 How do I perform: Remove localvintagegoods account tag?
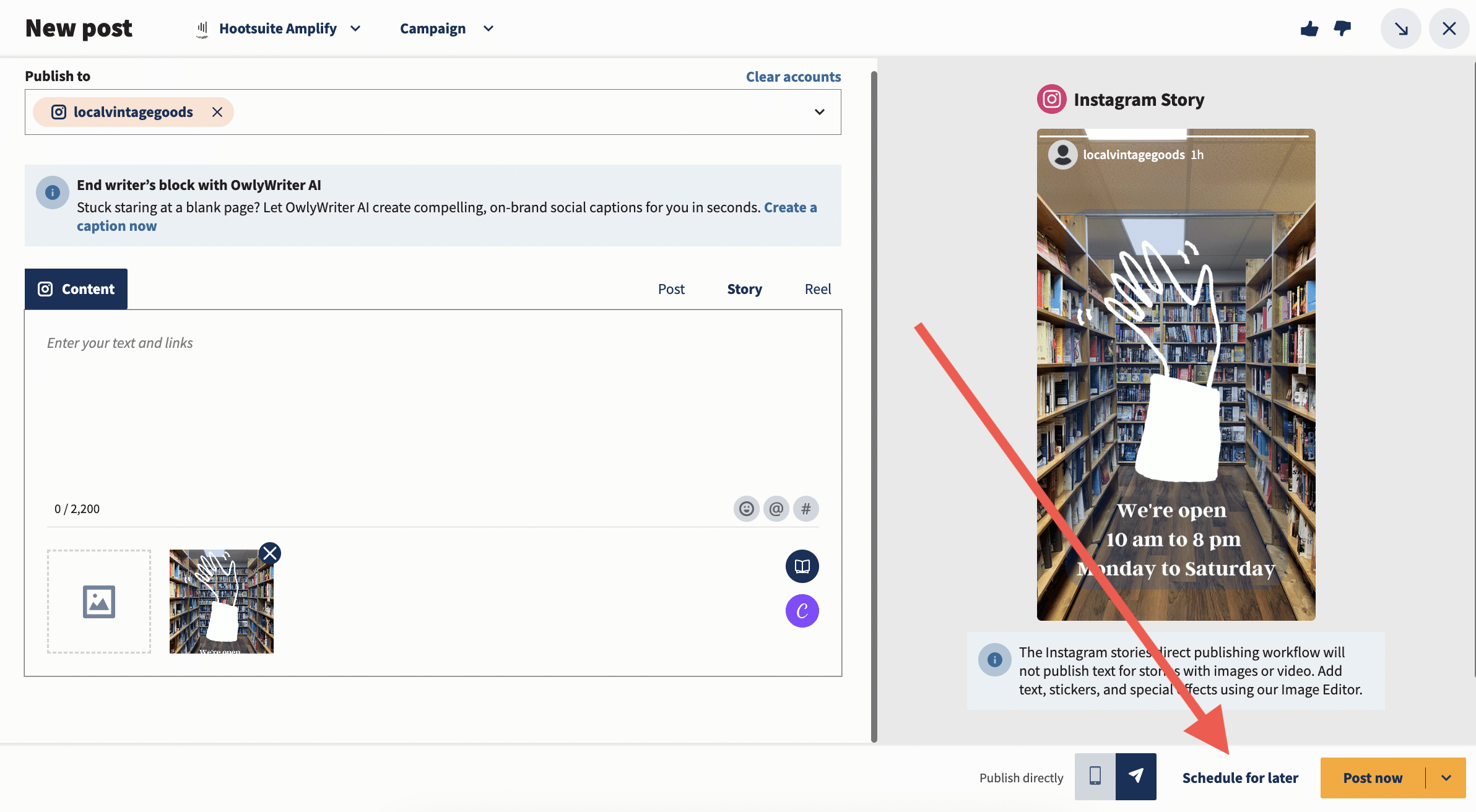point(218,111)
